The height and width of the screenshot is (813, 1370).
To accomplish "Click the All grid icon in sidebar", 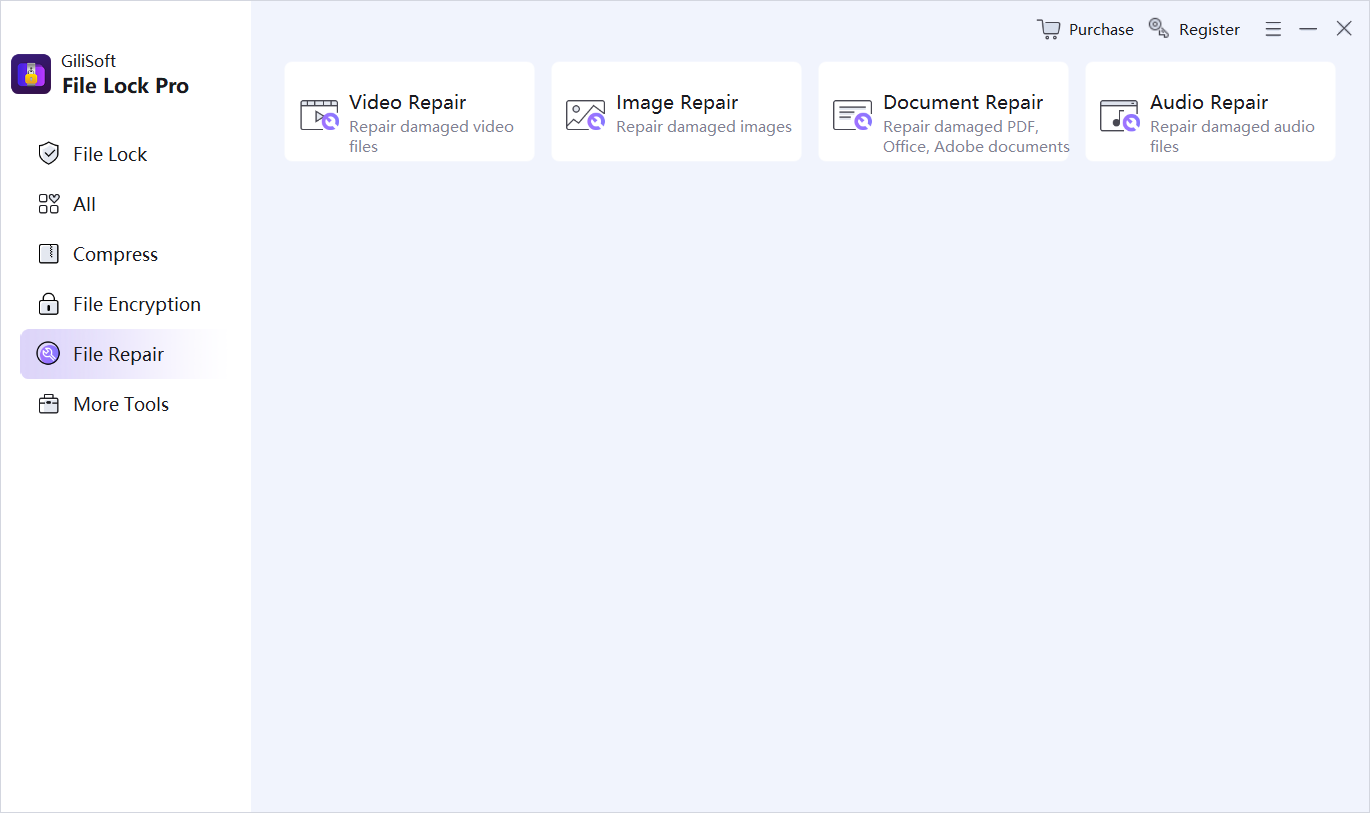I will pyautogui.click(x=48, y=204).
